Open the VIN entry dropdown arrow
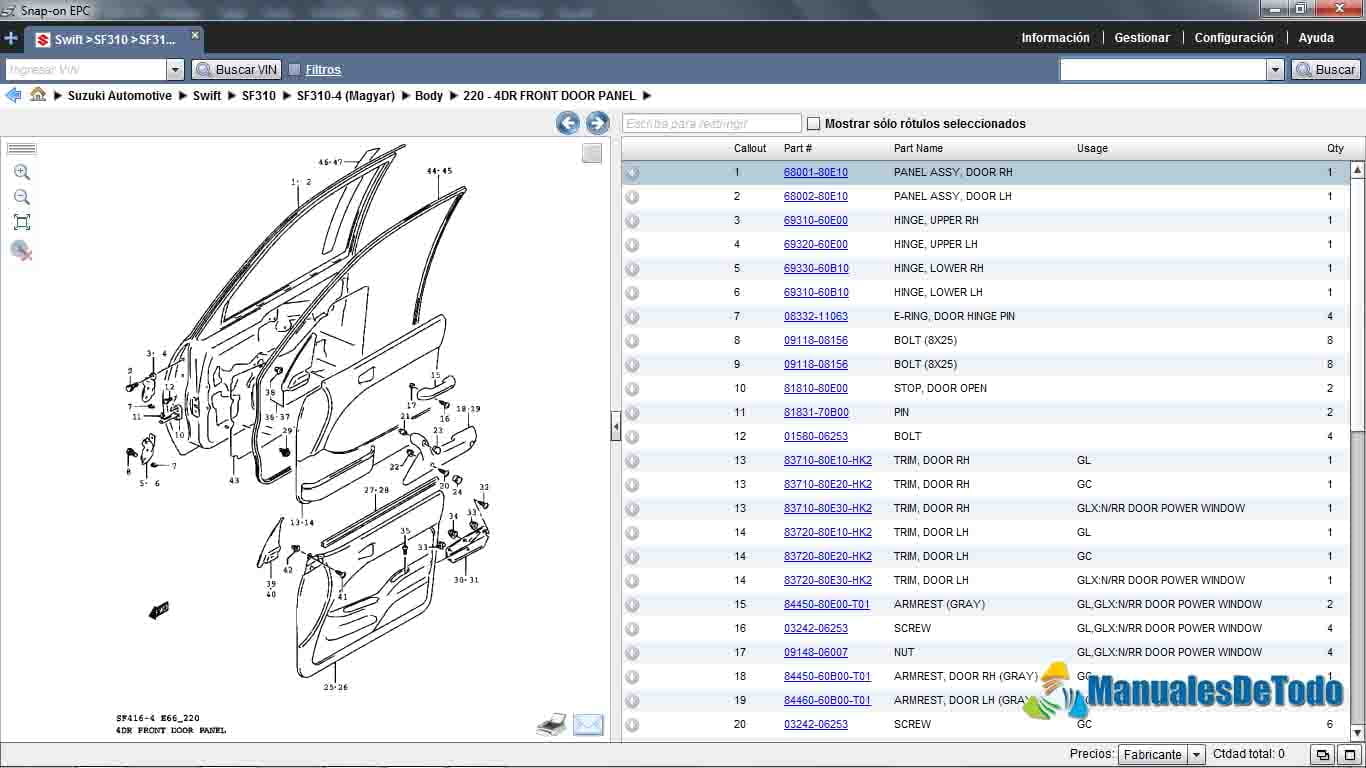This screenshot has height=768, width=1366. click(175, 70)
